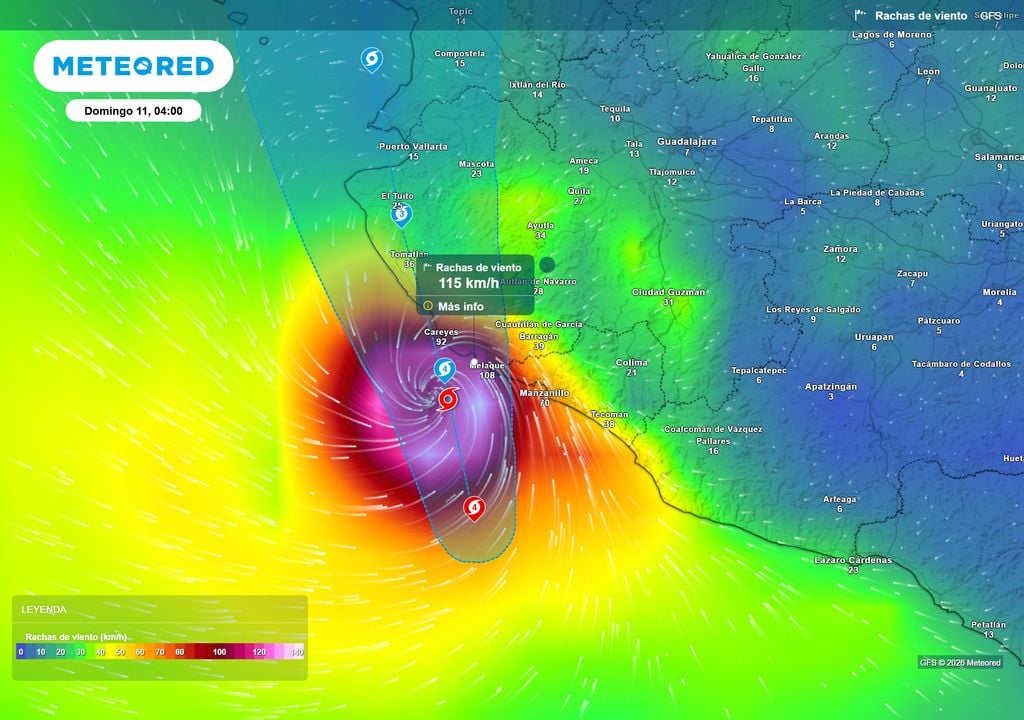Viewport: 1024px width, 720px height.
Task: Click the 50 value on the wind legend scale
Action: click(120, 652)
